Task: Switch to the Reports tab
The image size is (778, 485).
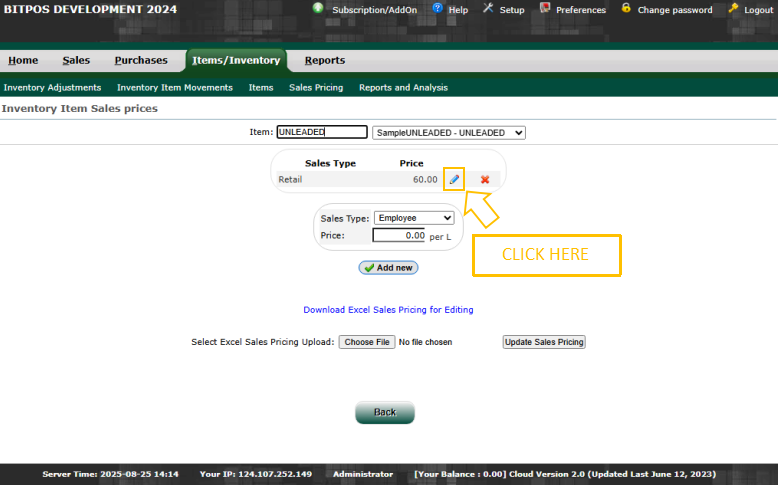Action: pos(325,61)
